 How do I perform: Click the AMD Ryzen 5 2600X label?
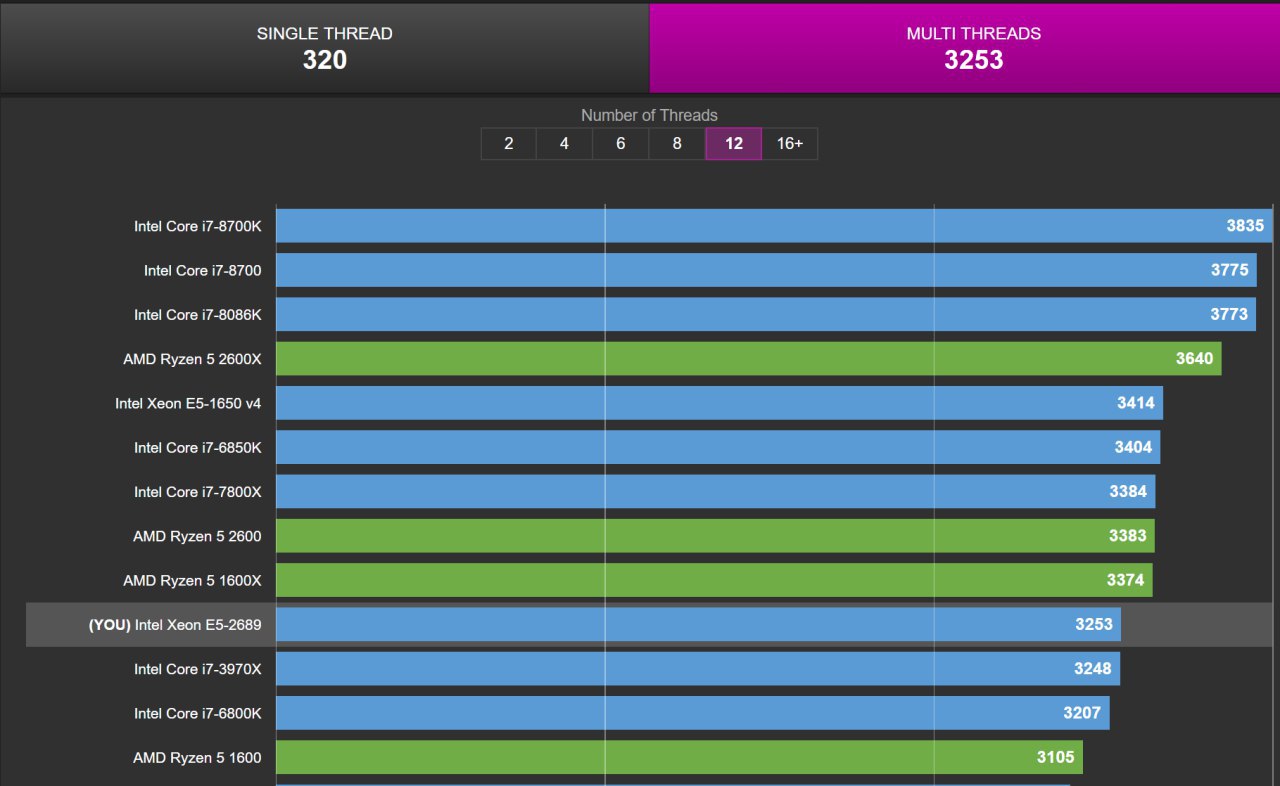[x=192, y=358]
